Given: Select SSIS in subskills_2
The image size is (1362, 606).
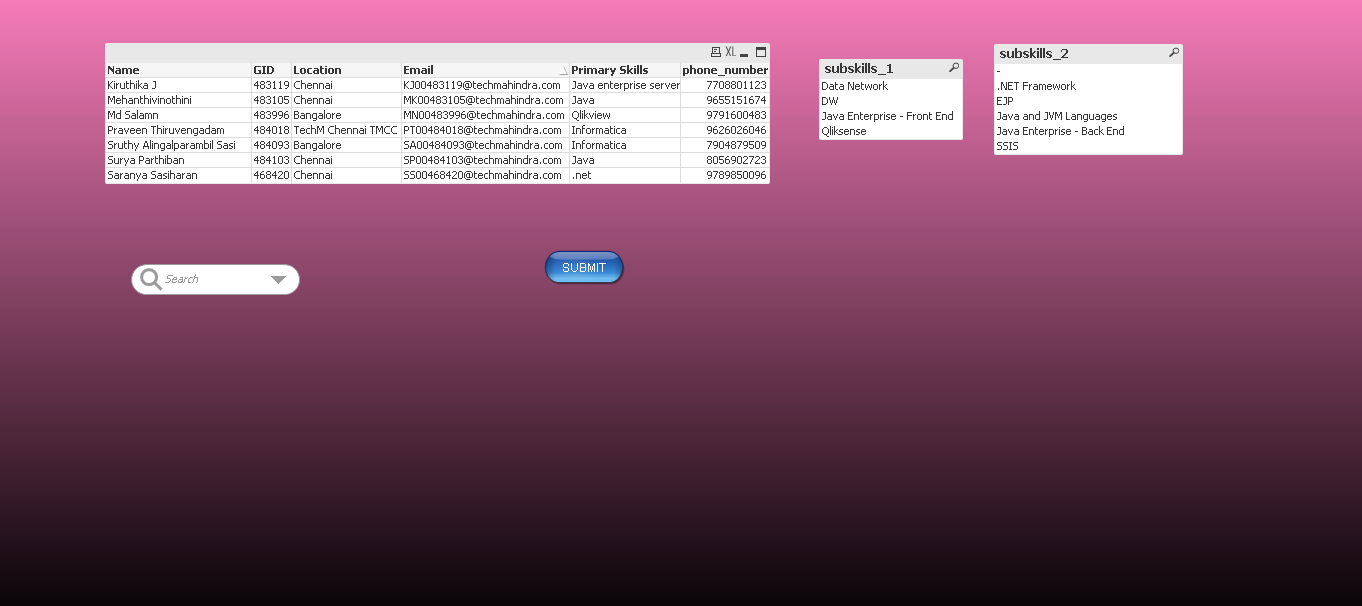Looking at the screenshot, I should (x=1088, y=146).
